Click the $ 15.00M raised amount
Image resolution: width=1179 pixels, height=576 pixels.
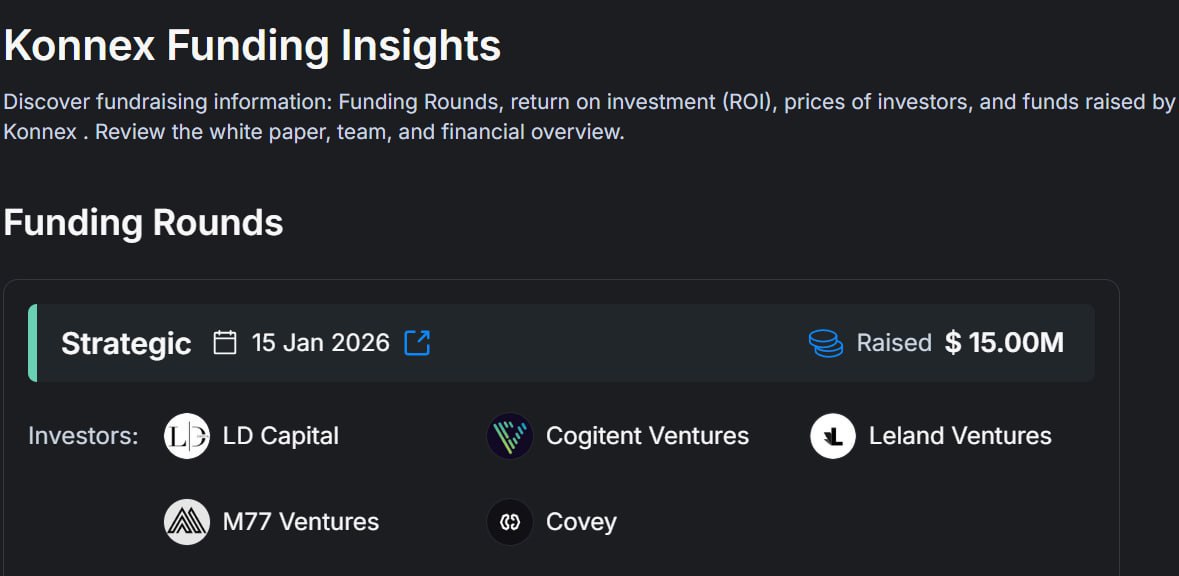[x=1005, y=343]
